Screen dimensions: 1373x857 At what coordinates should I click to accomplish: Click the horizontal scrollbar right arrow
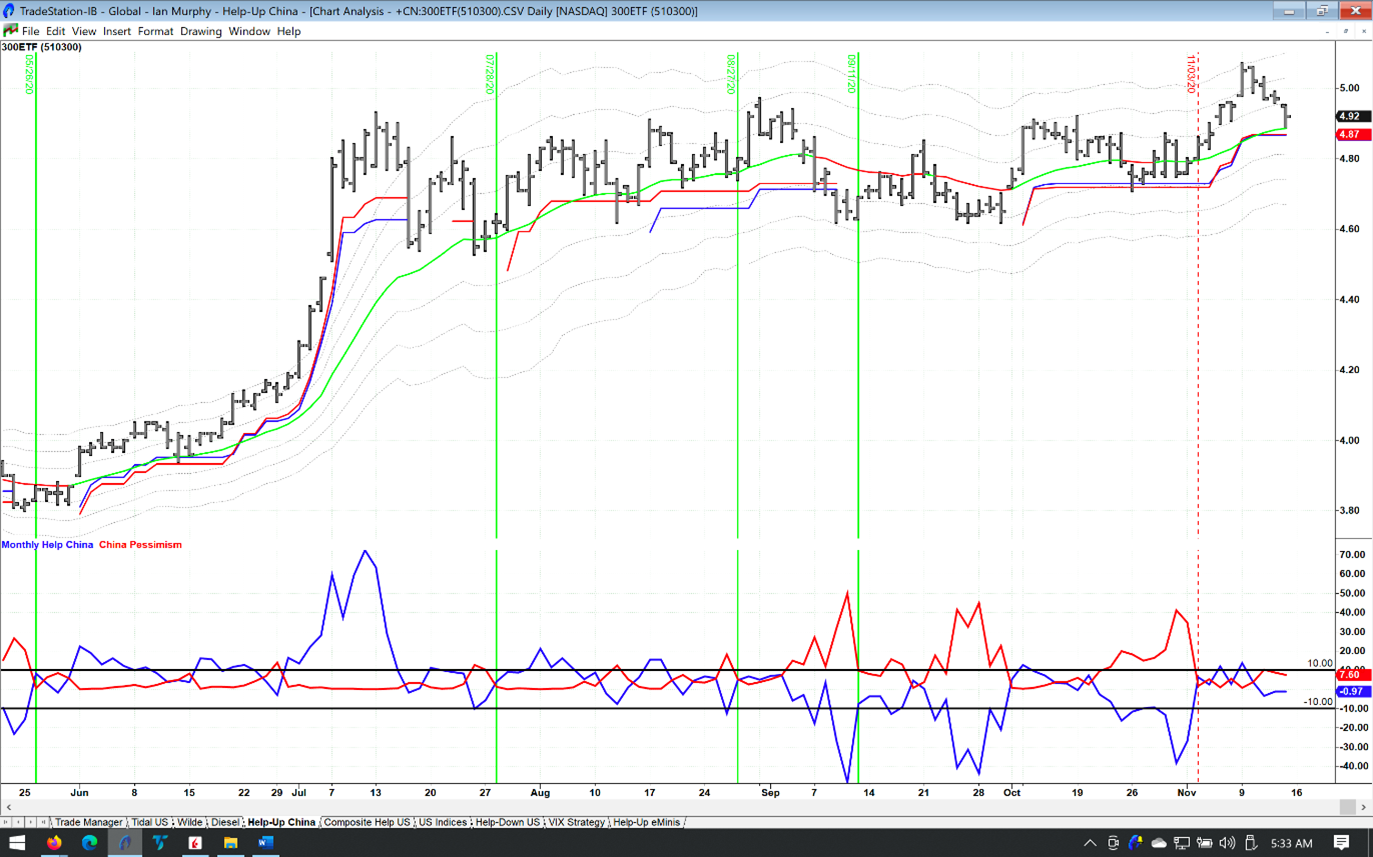click(x=1364, y=806)
